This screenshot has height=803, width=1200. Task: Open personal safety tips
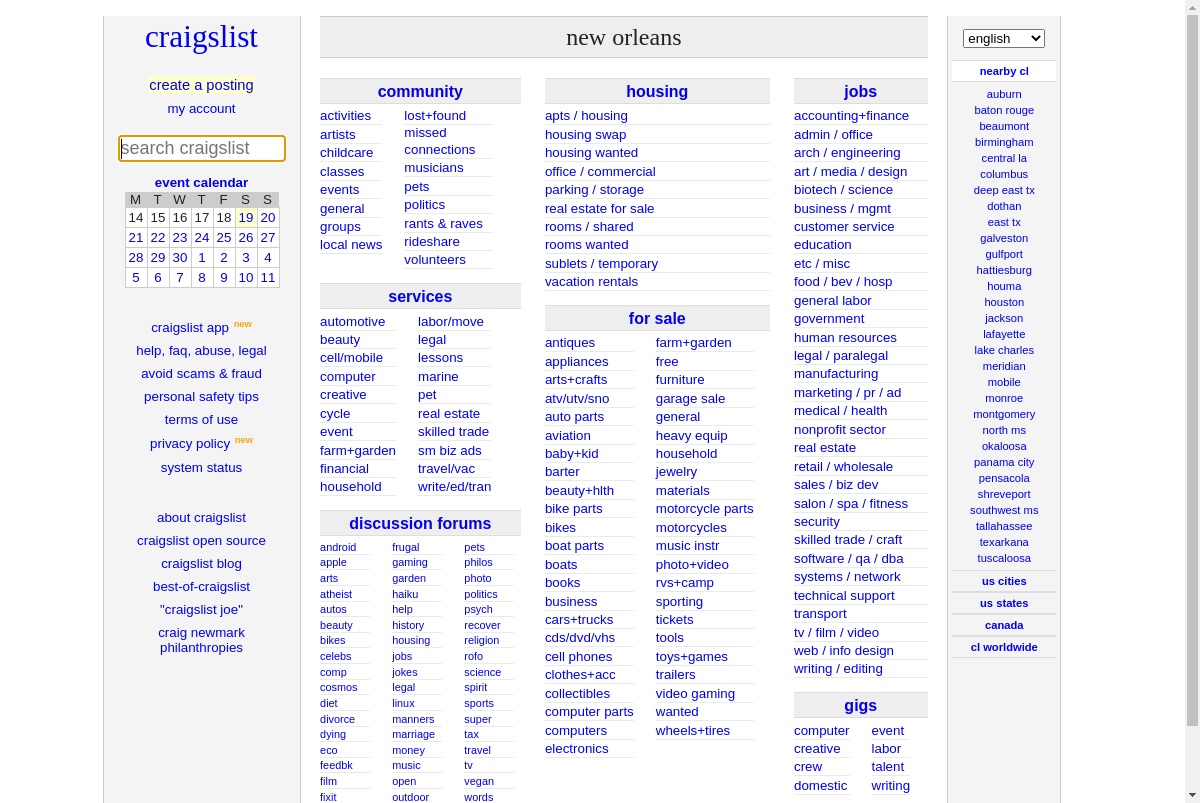coord(201,397)
